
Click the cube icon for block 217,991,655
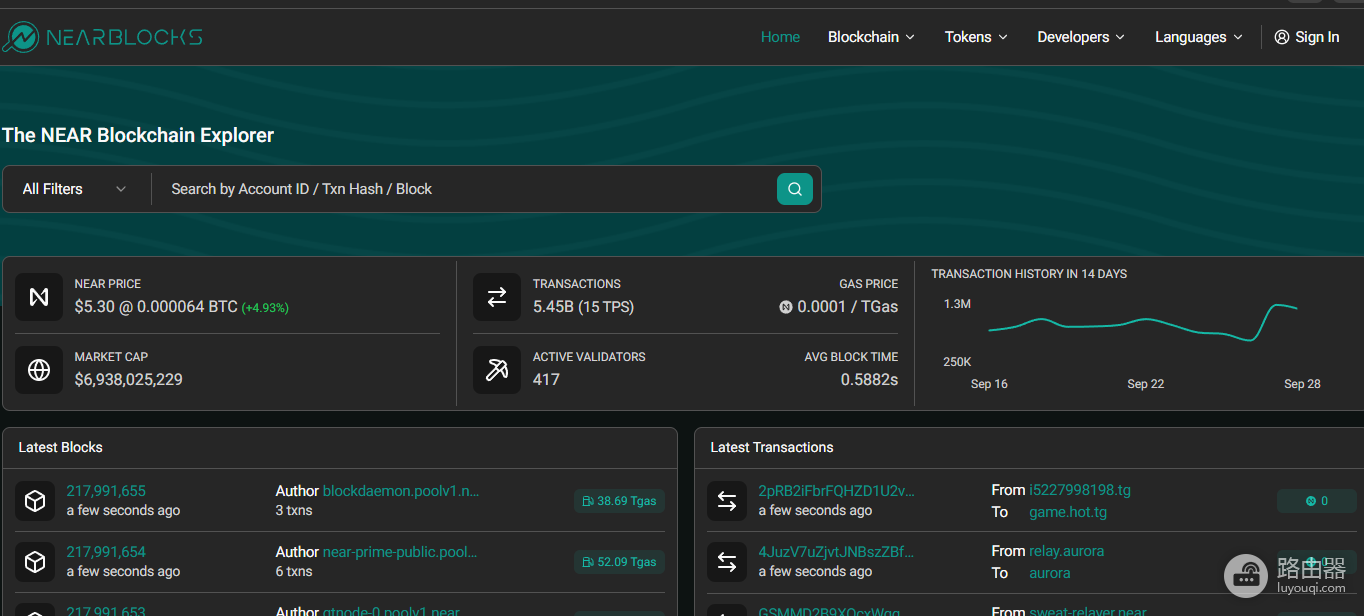click(35, 501)
